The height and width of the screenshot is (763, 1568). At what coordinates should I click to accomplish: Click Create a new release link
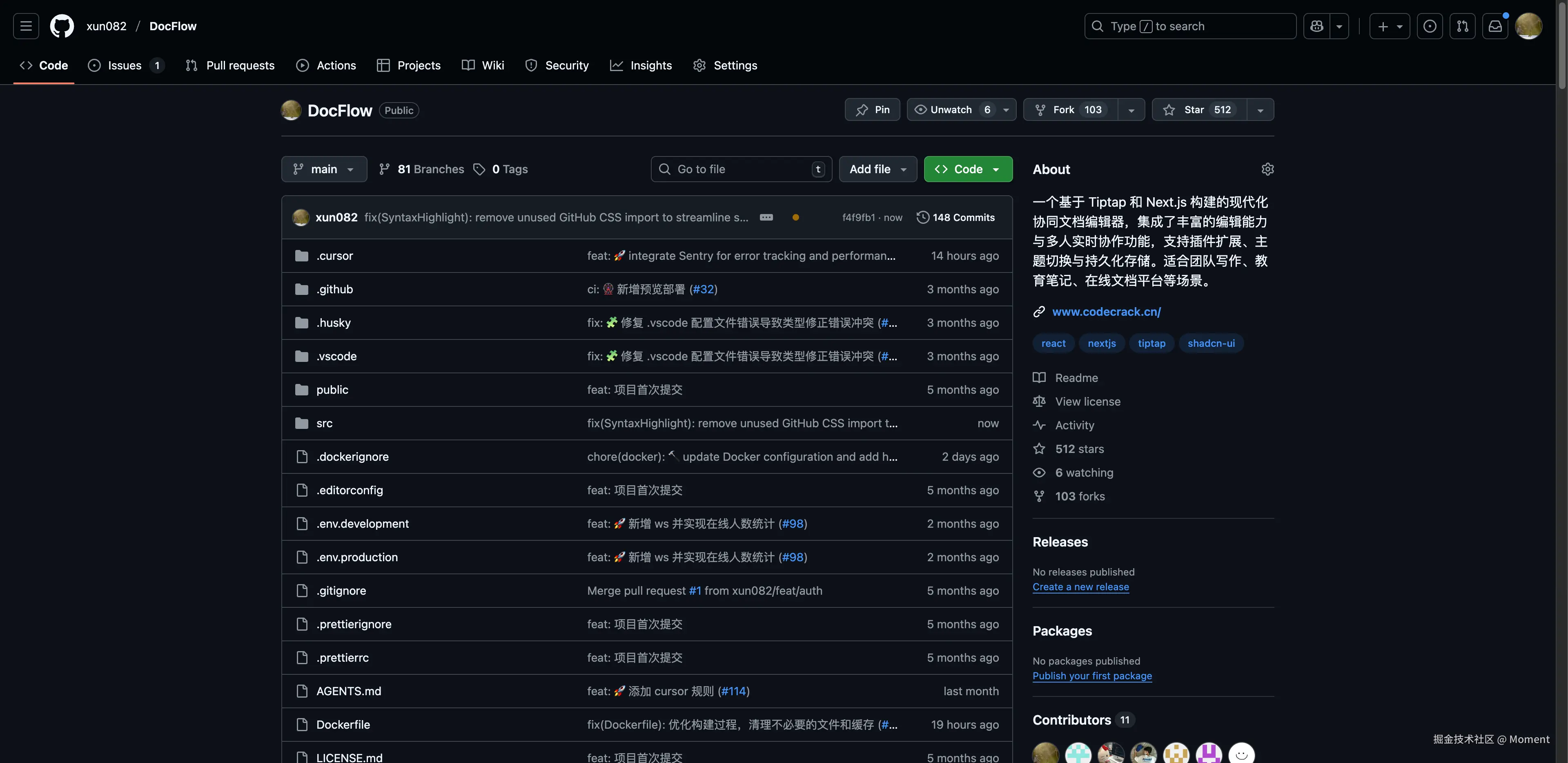[1080, 587]
